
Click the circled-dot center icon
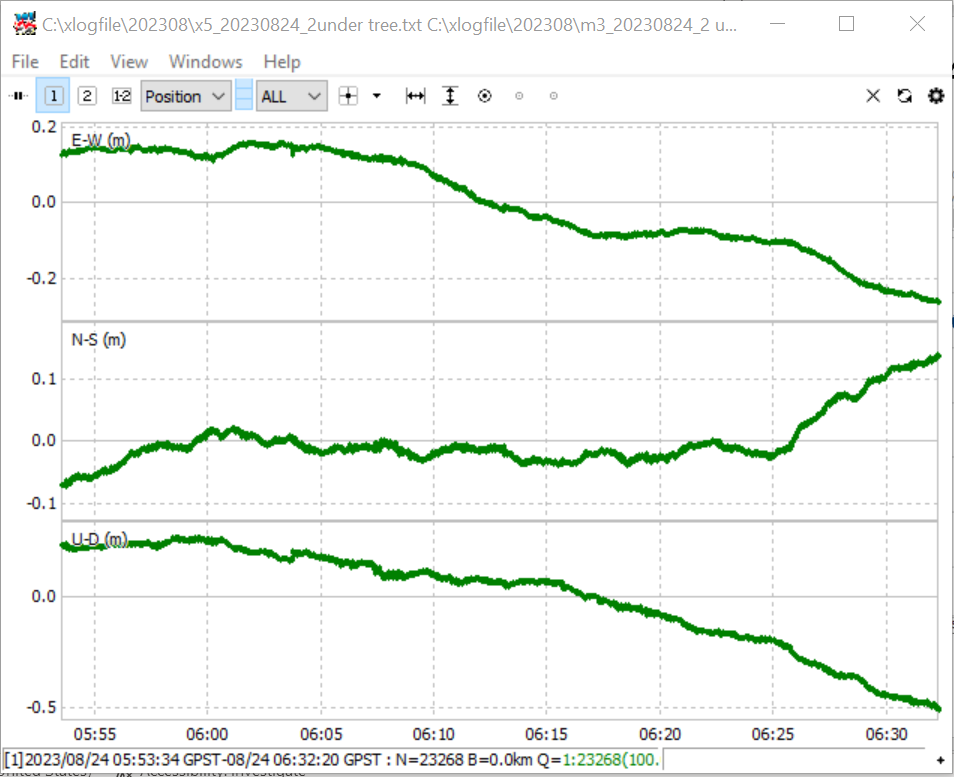pos(485,96)
